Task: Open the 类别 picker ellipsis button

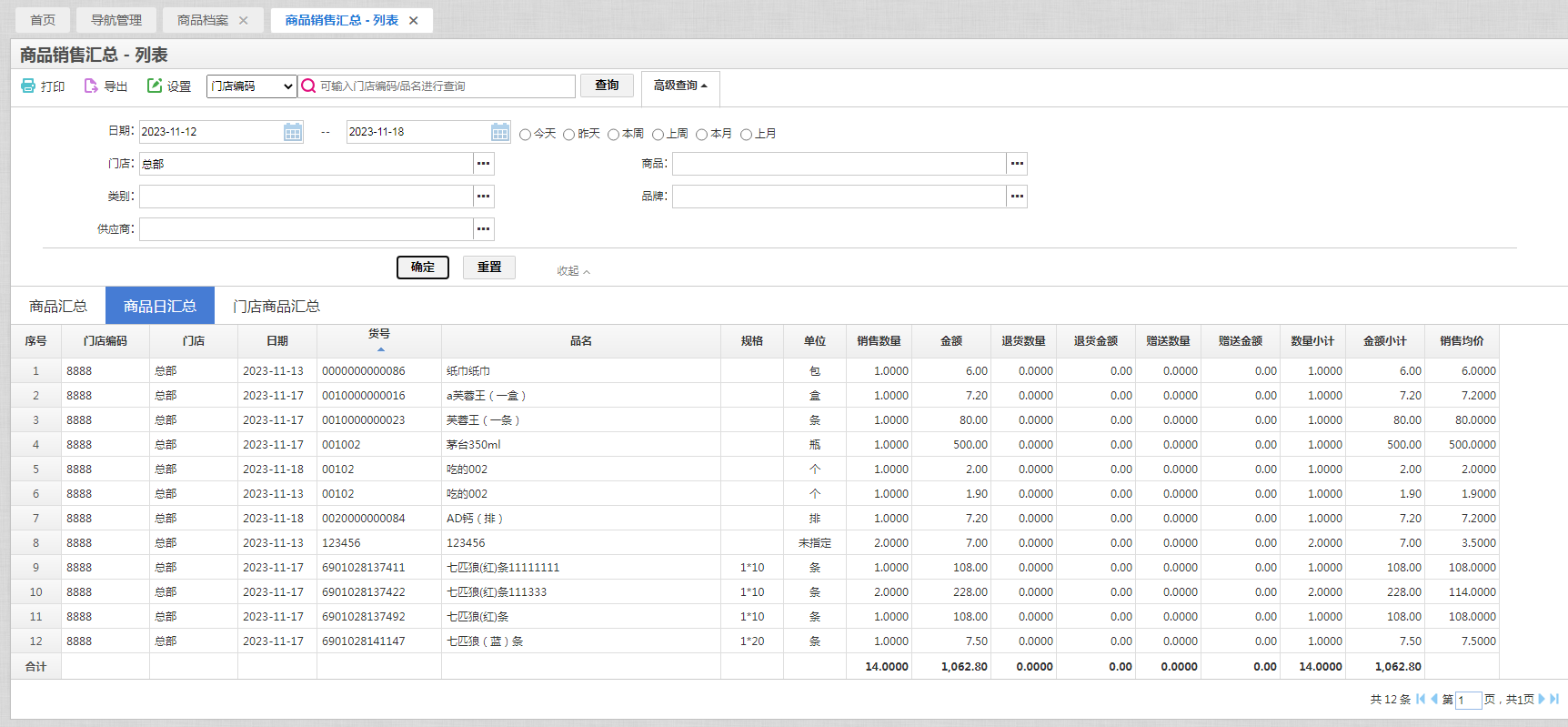Action: (x=484, y=197)
